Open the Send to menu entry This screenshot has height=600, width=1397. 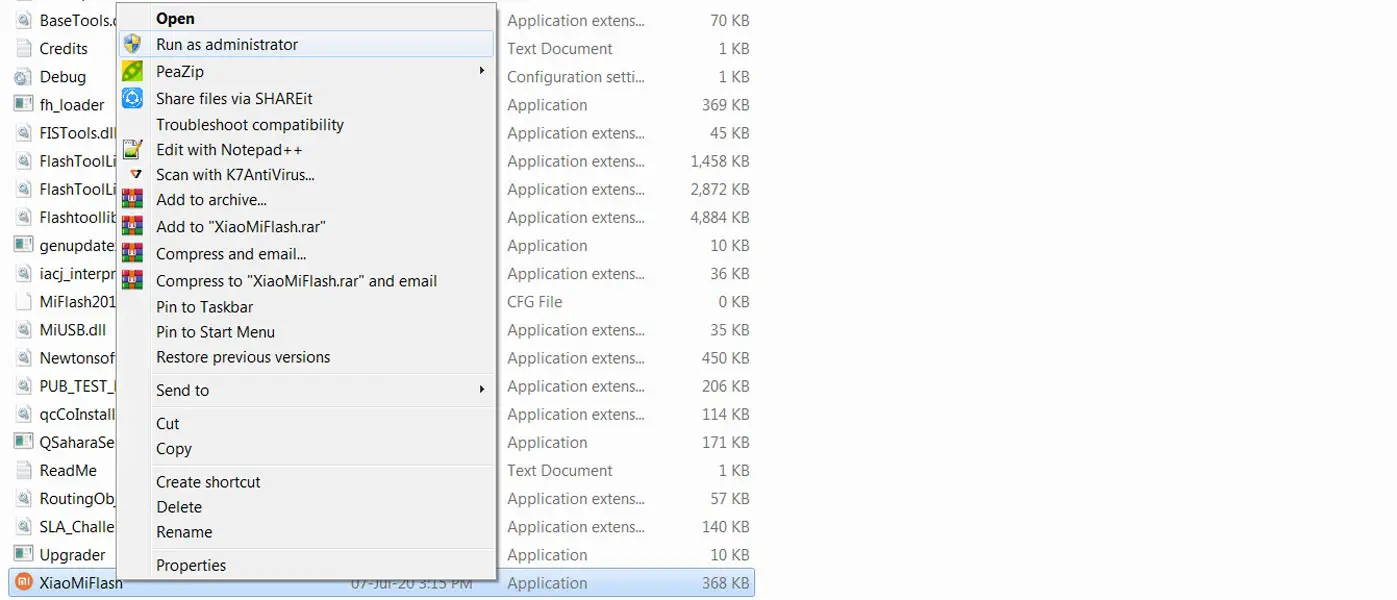182,390
